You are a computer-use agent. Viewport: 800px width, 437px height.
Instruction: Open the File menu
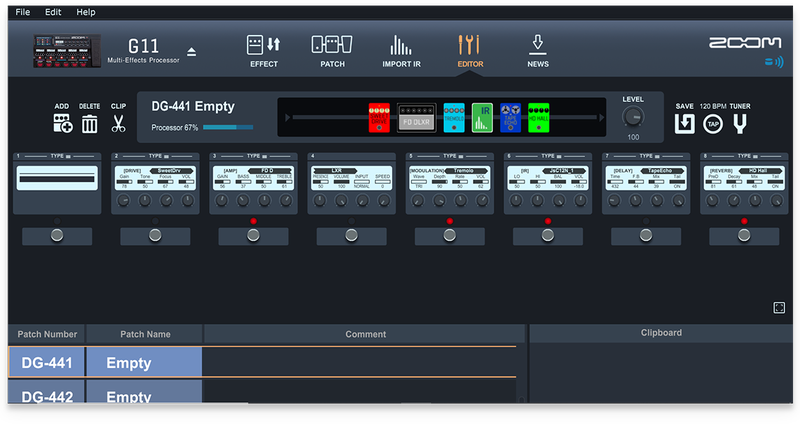[x=22, y=12]
